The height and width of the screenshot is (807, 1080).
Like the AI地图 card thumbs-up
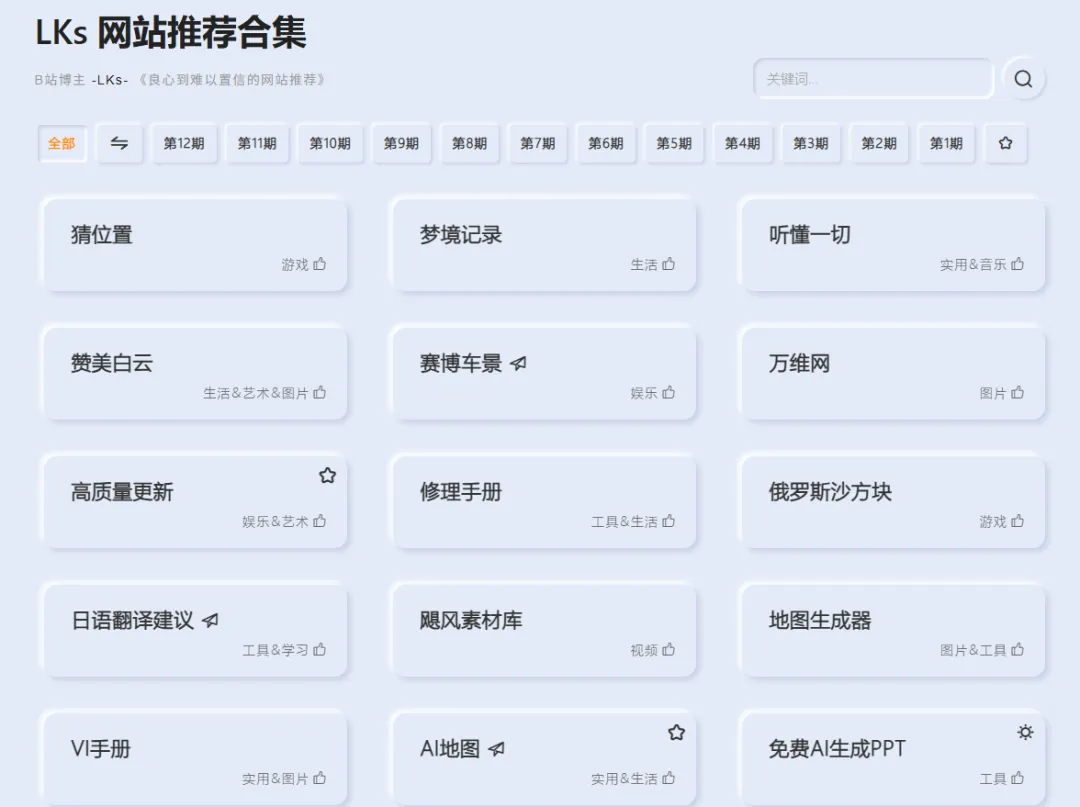[668, 778]
